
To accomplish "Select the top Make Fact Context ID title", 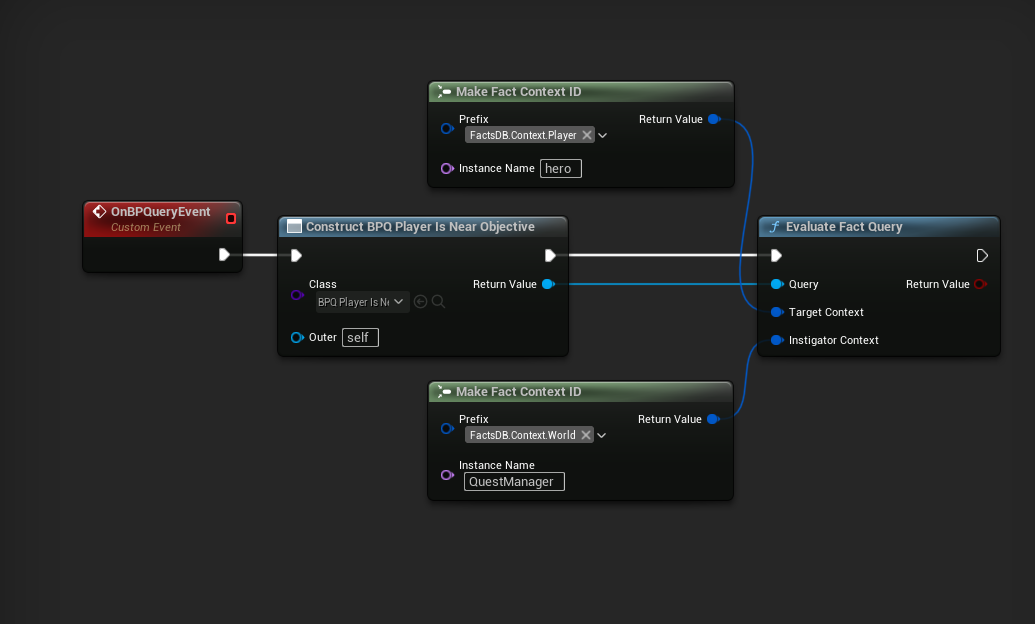I will tap(518, 92).
